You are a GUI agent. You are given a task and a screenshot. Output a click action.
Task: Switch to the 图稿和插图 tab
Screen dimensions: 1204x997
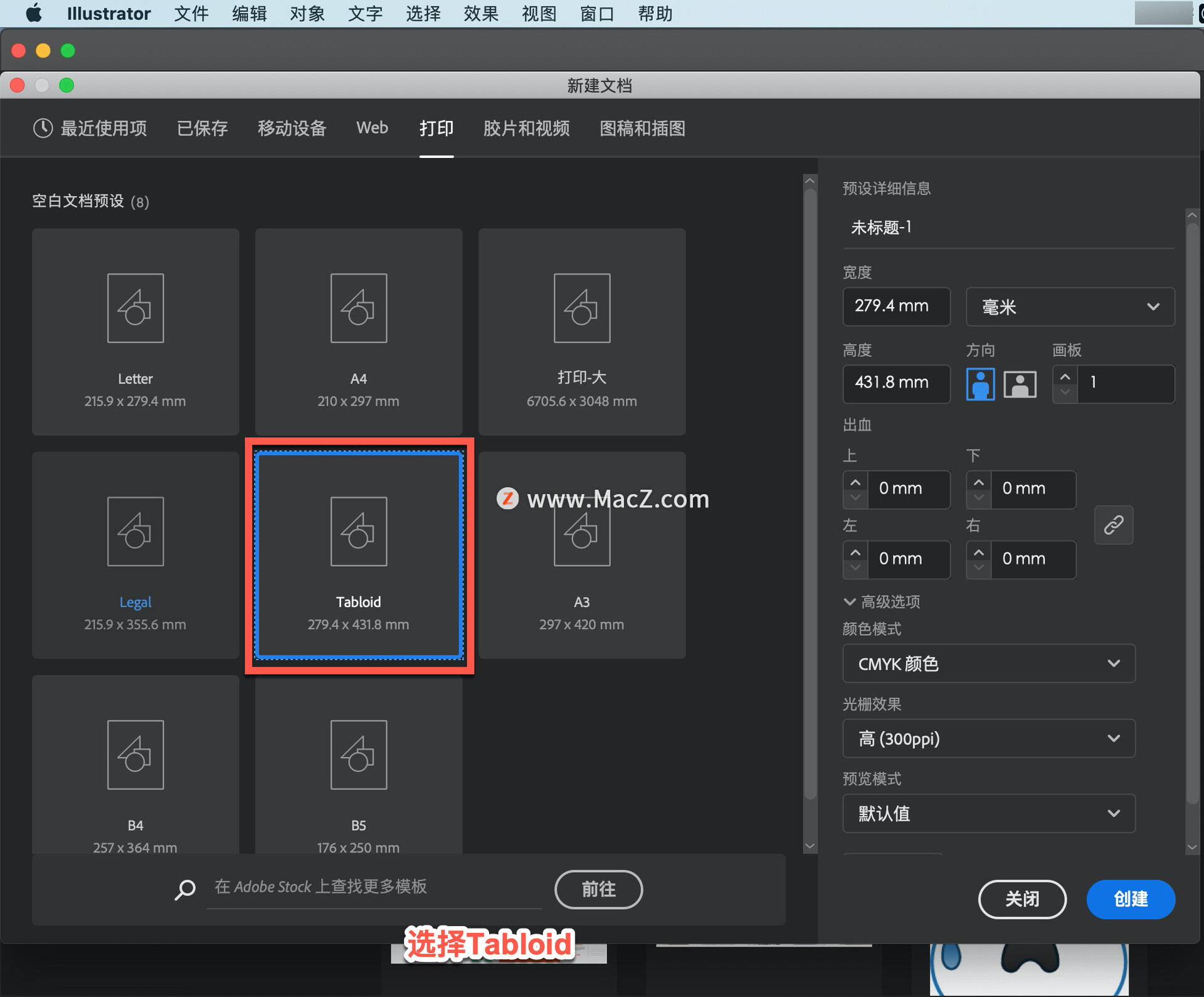coord(642,129)
